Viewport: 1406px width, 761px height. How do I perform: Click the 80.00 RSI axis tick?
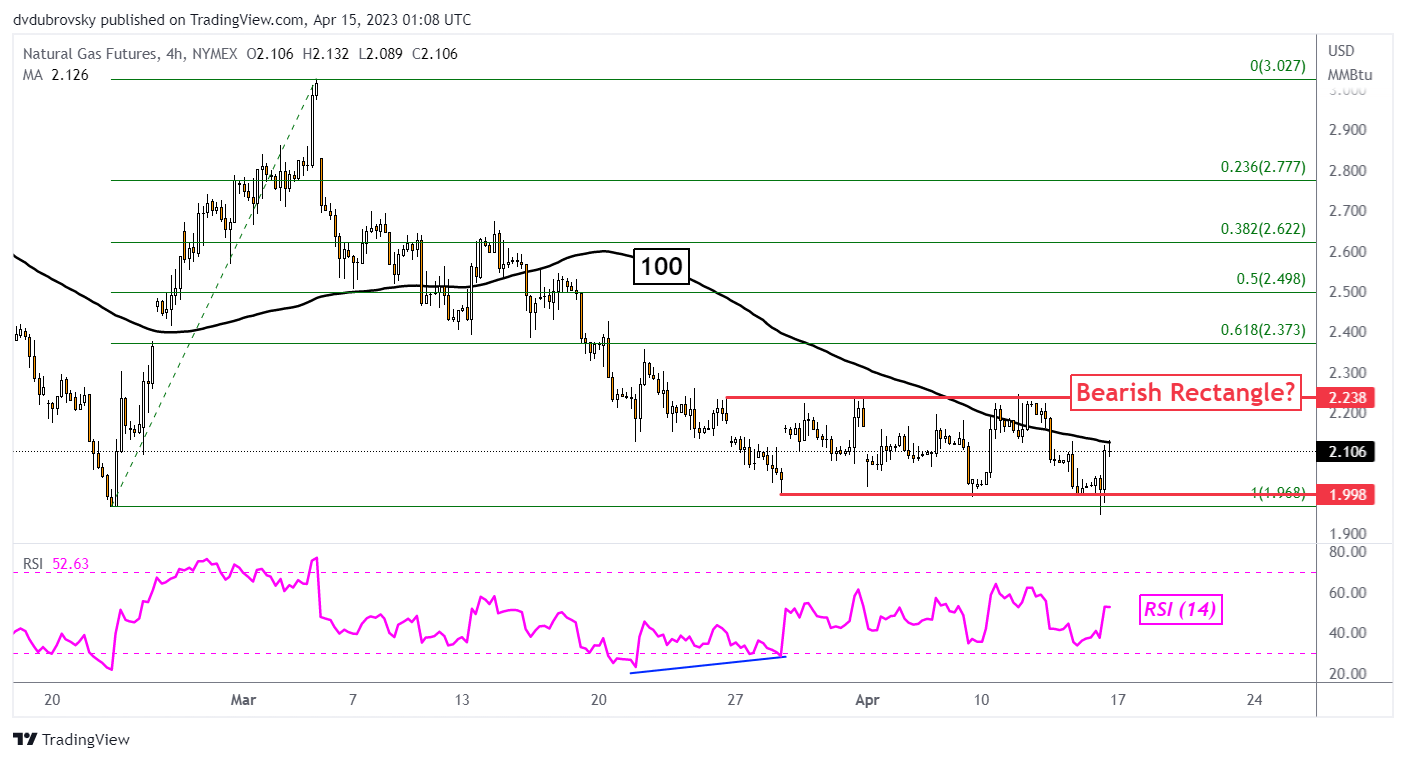click(x=1349, y=552)
